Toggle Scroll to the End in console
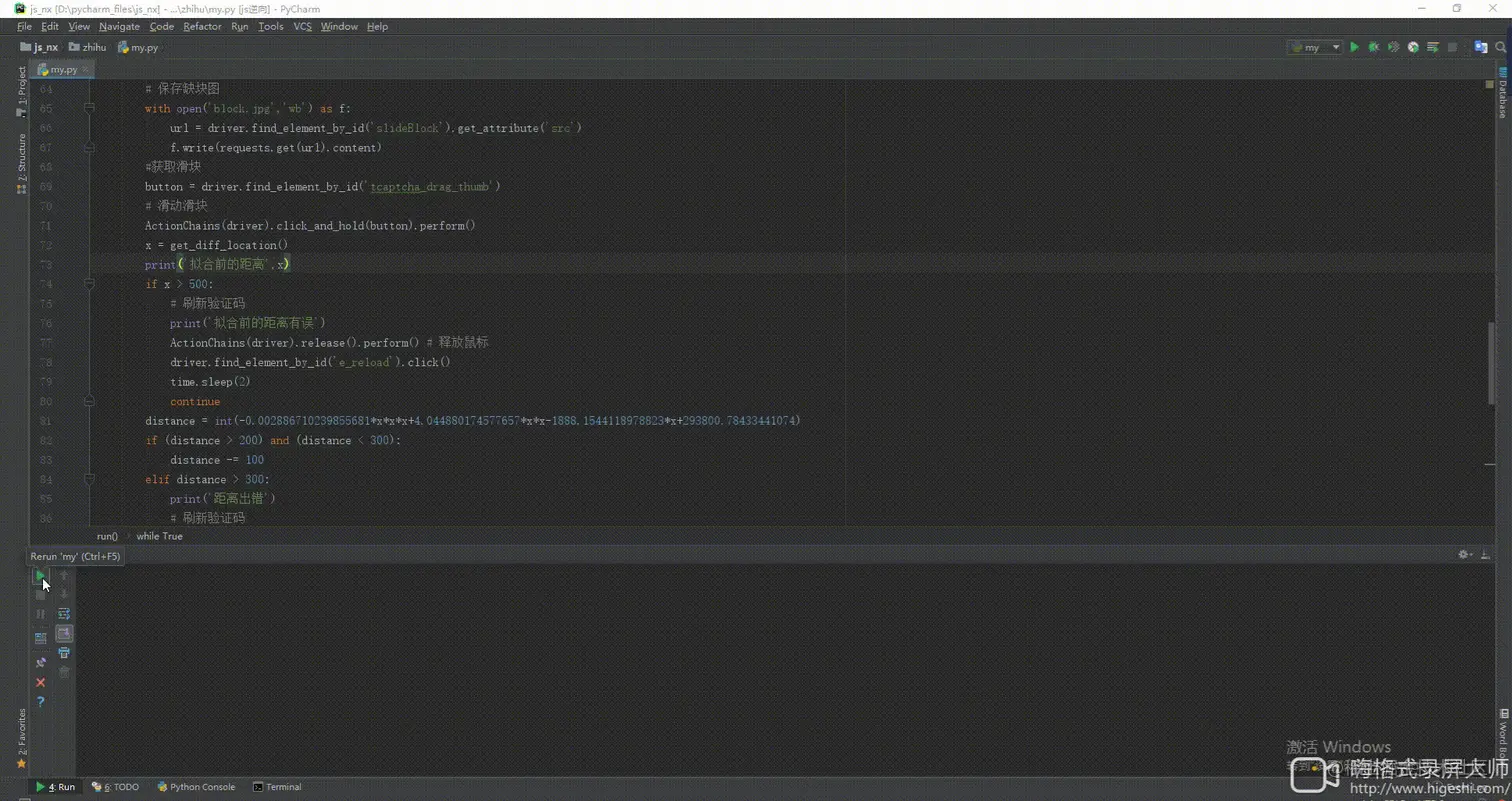 (x=64, y=634)
